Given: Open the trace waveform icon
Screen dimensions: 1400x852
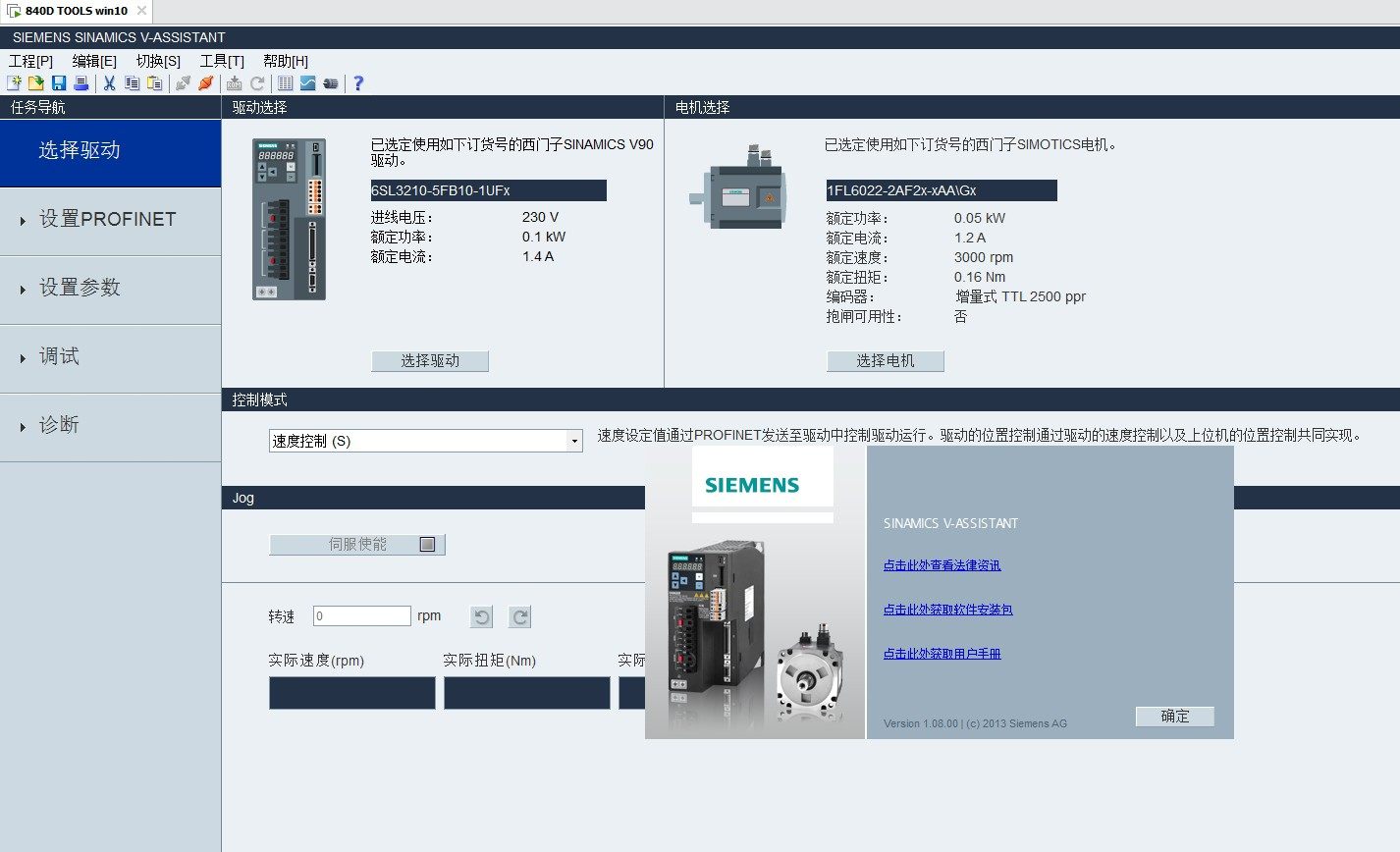Looking at the screenshot, I should pos(308,83).
